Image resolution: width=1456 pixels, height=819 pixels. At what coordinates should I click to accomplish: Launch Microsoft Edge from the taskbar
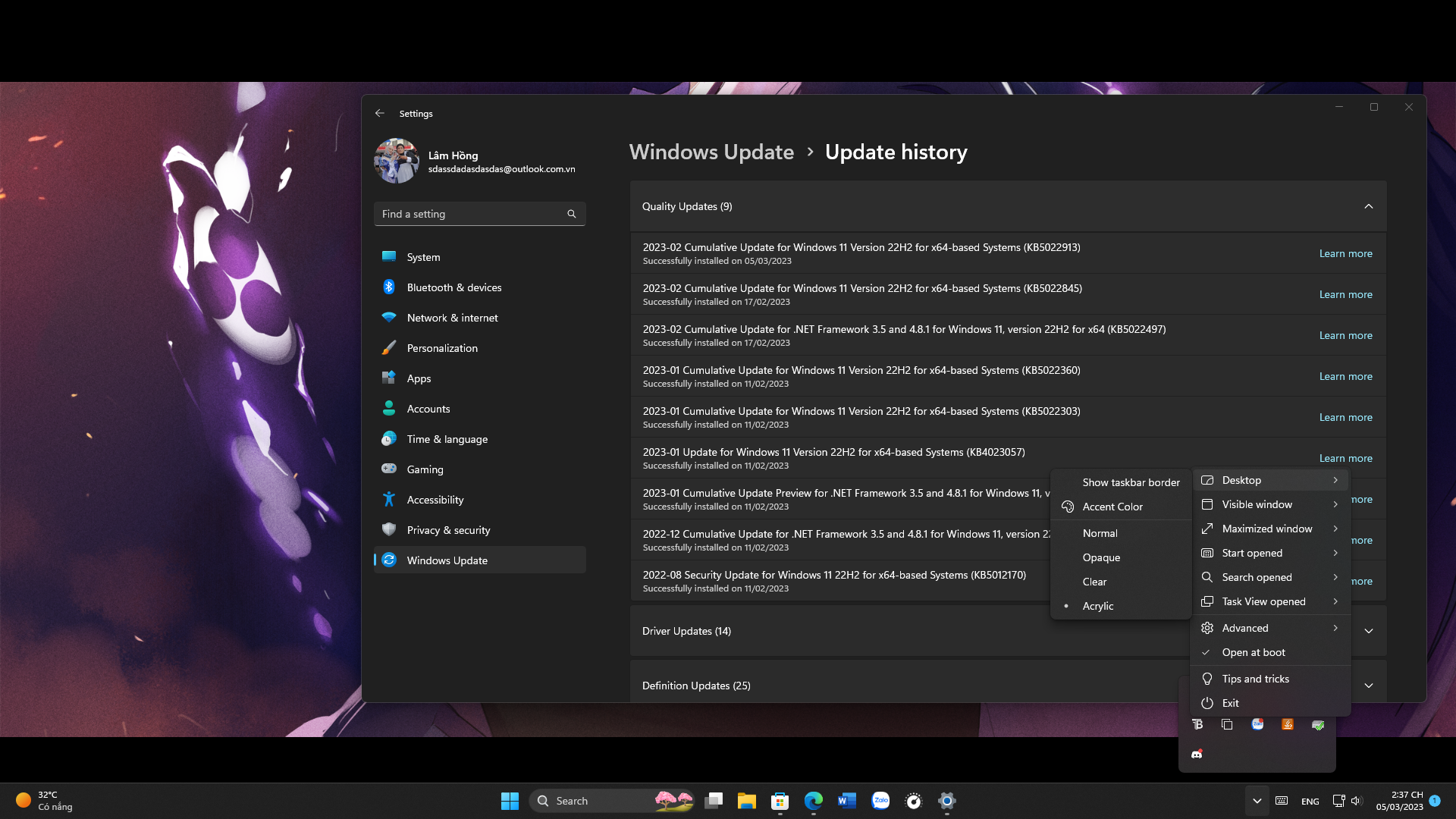click(815, 801)
